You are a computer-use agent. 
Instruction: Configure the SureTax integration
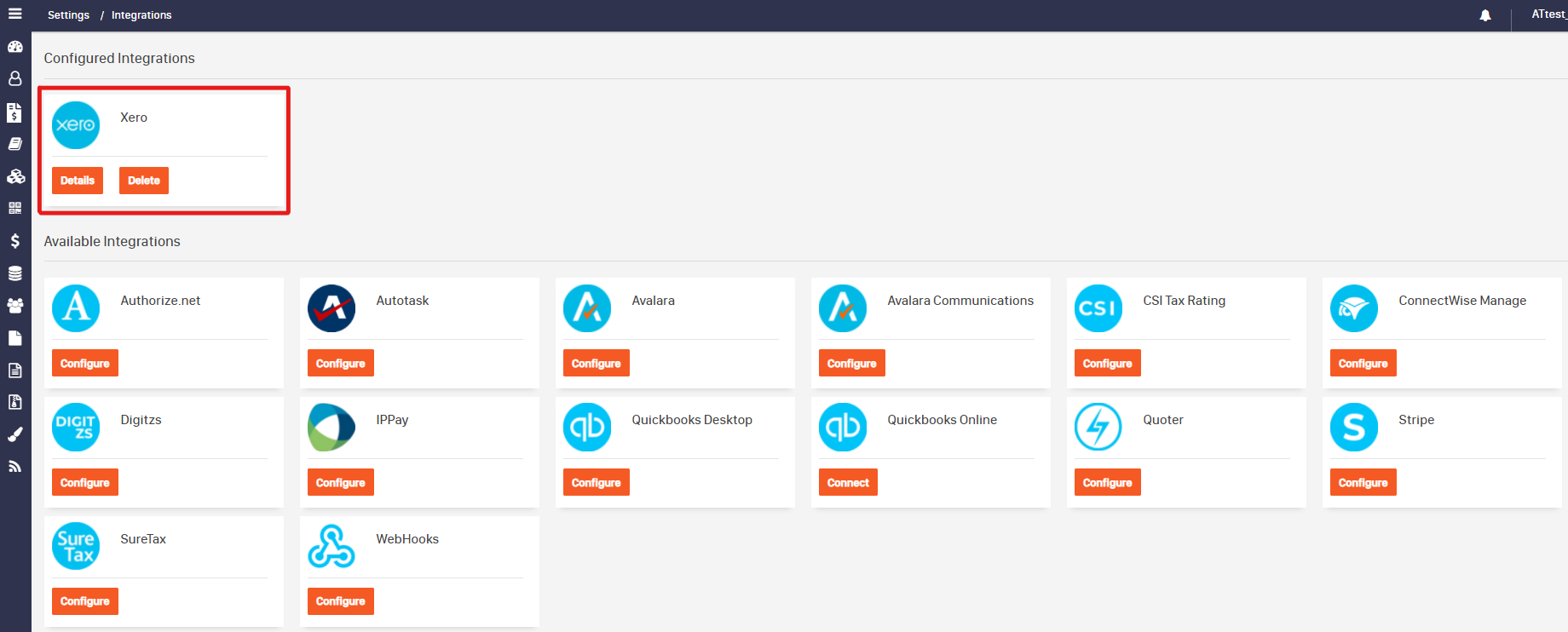point(85,601)
